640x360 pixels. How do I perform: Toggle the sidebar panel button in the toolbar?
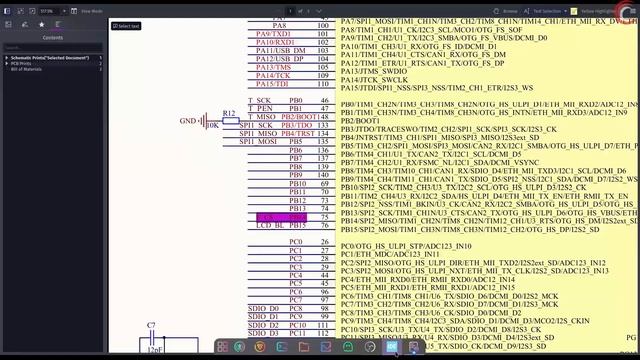(7, 11)
